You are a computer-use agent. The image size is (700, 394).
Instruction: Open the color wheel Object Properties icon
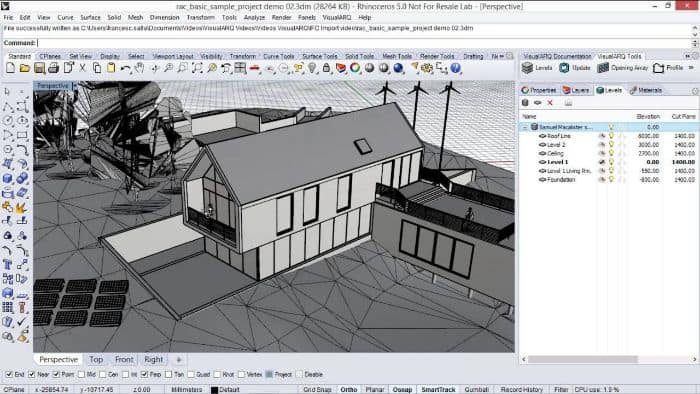coord(355,68)
